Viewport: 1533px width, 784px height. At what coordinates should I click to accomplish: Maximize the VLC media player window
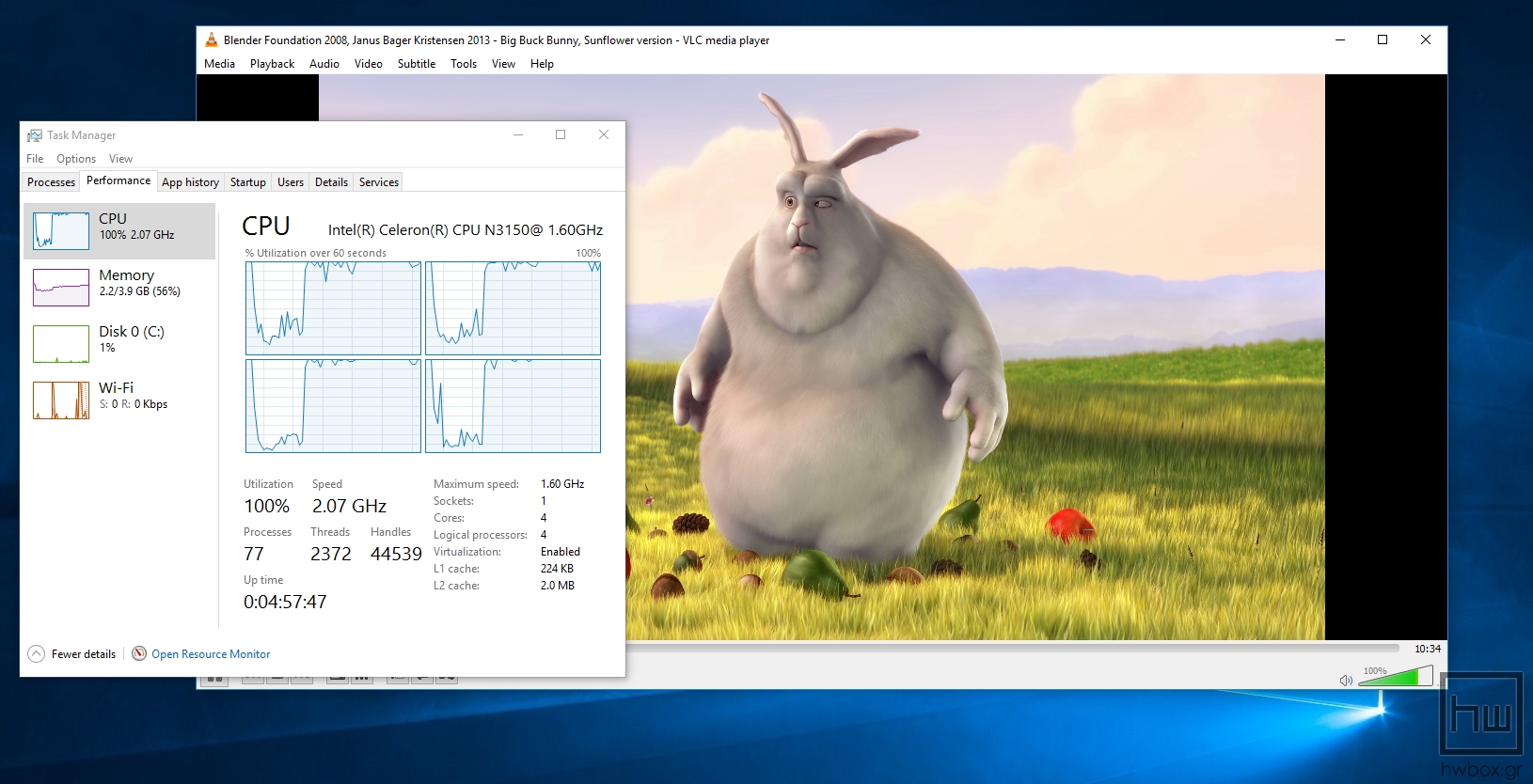tap(1383, 39)
